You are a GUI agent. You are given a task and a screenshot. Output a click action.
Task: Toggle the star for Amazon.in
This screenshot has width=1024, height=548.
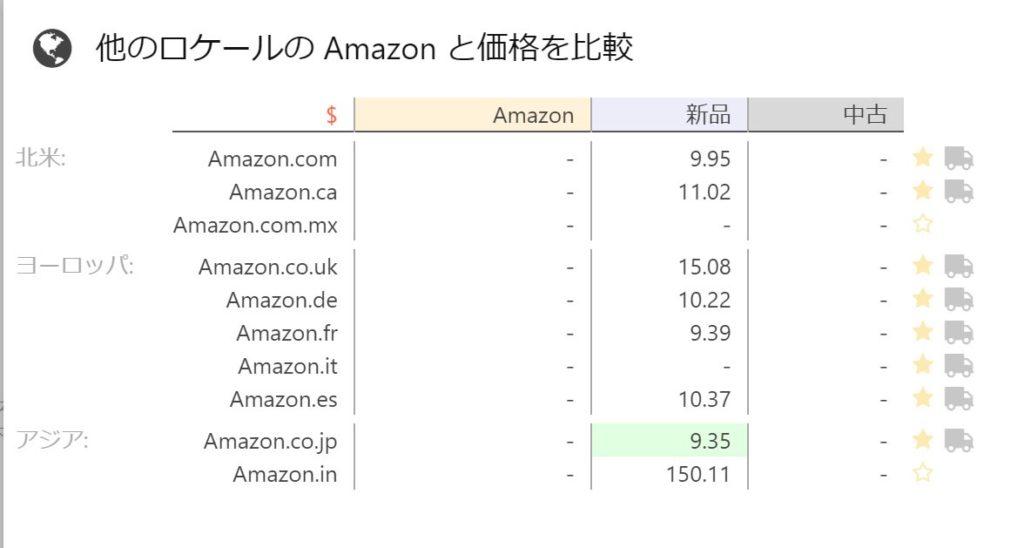click(922, 472)
